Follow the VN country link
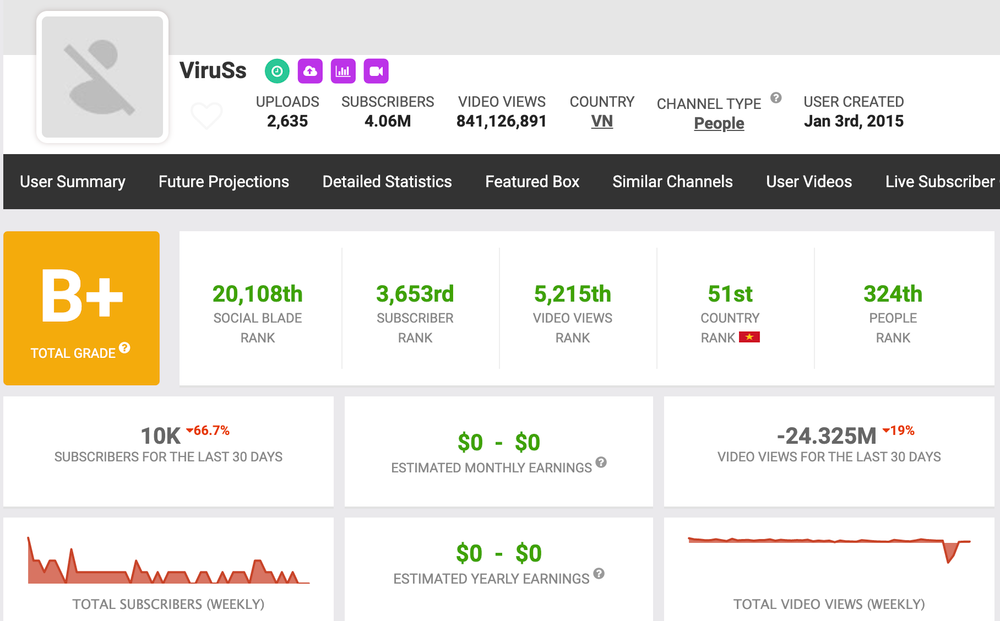 pyautogui.click(x=601, y=121)
